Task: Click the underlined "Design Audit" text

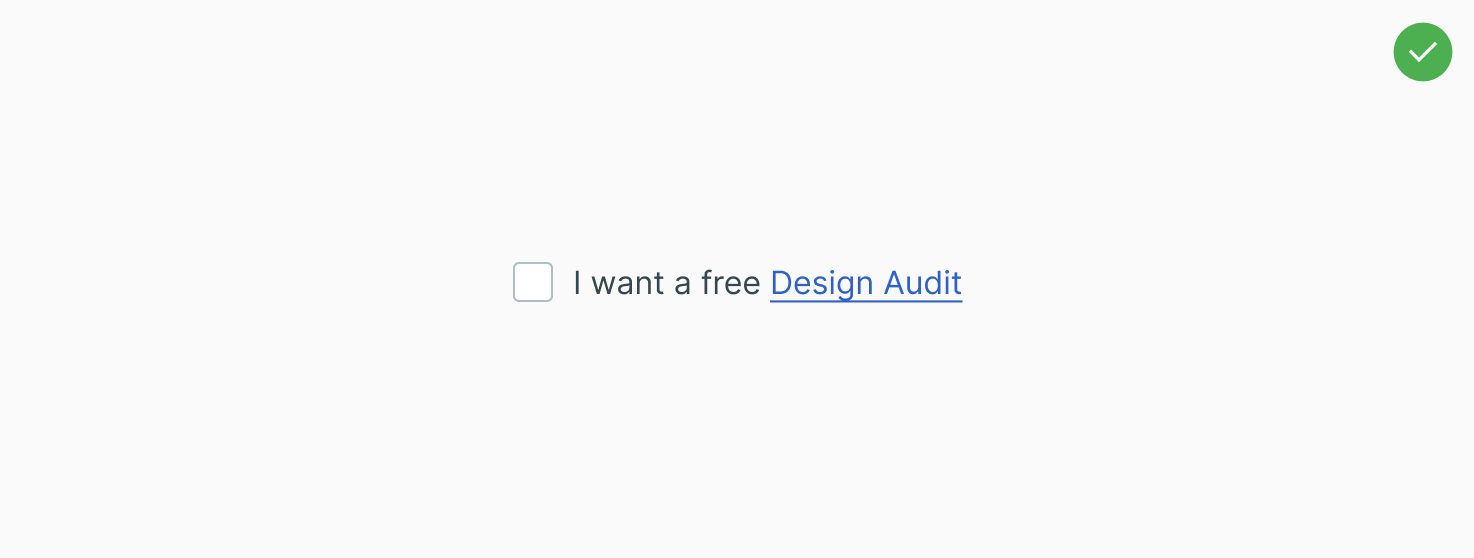Action: [x=865, y=283]
